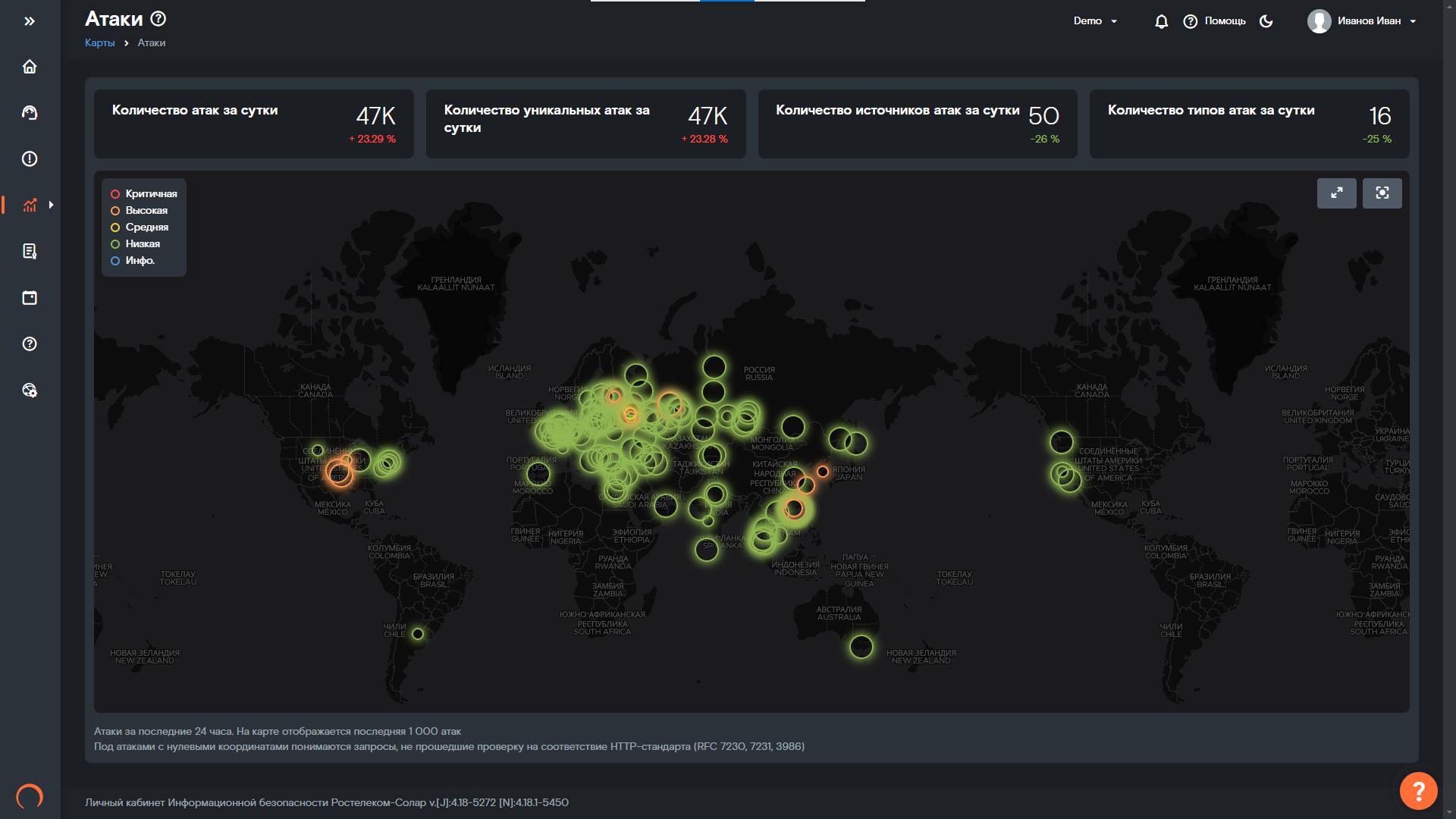Open the orange help chat button
The height and width of the screenshot is (819, 1456).
[x=1418, y=791]
